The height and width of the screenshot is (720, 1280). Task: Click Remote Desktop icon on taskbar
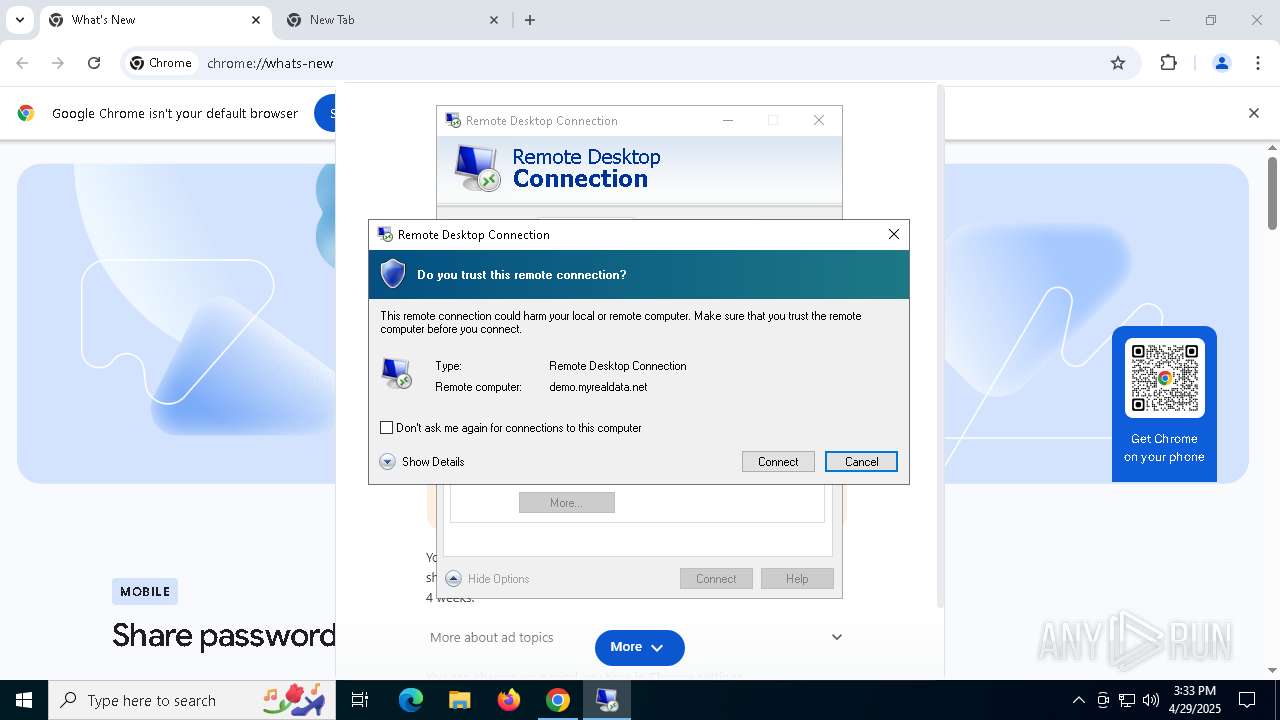pyautogui.click(x=607, y=700)
